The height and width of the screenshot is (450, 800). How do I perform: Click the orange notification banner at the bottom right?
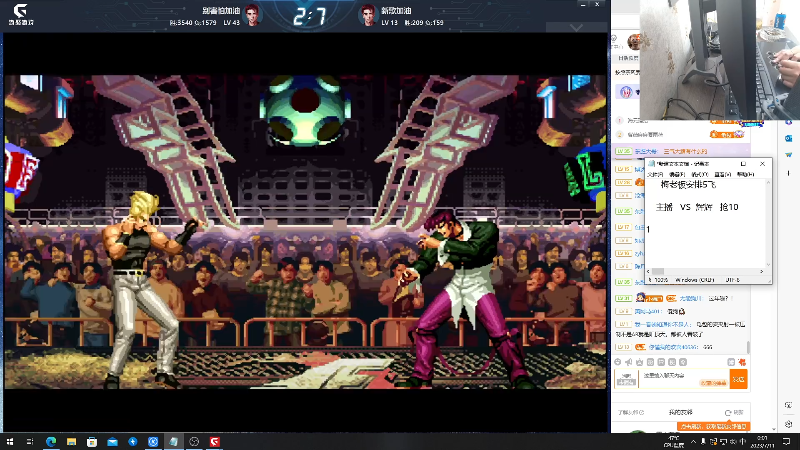(x=713, y=426)
